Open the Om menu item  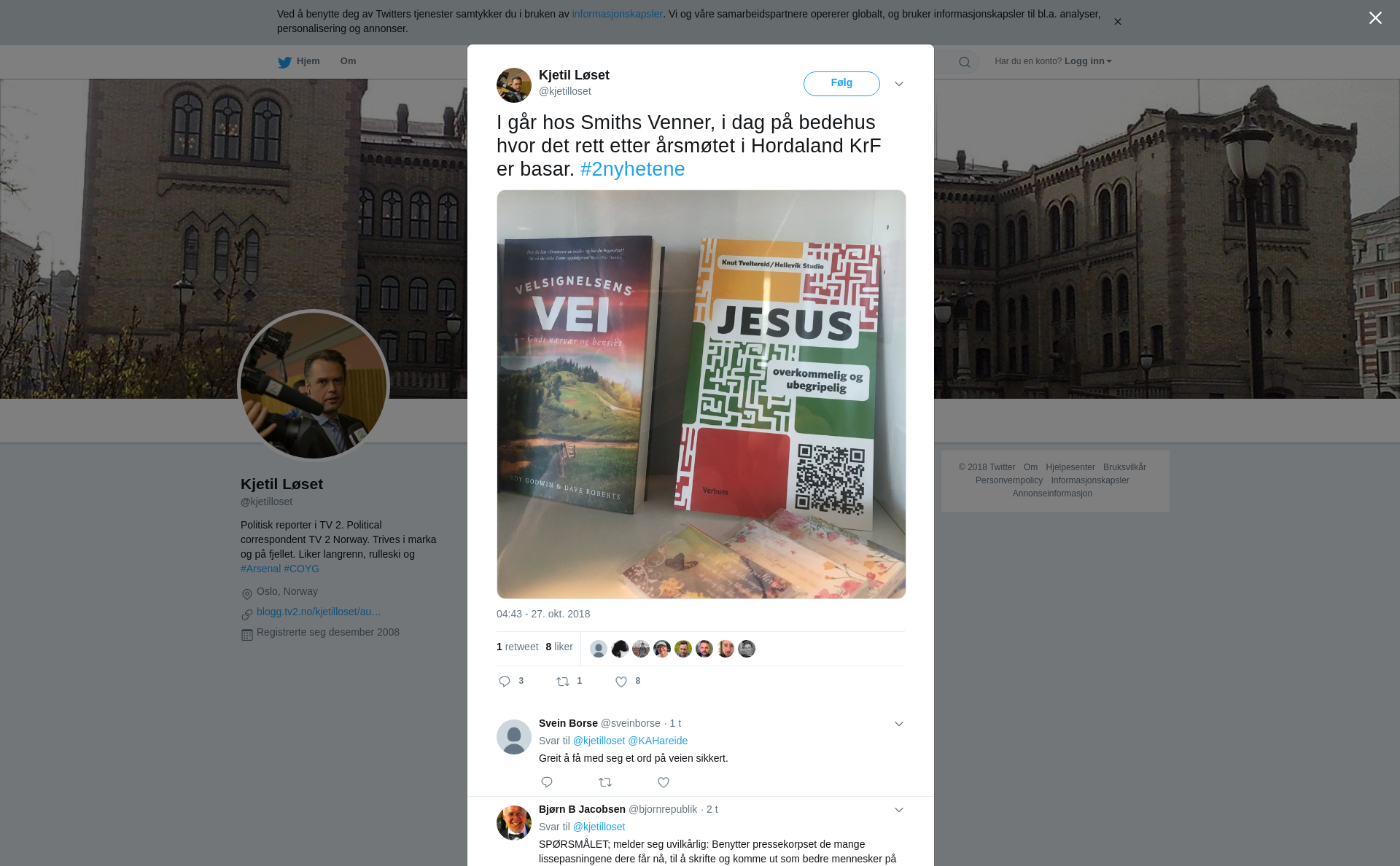point(348,61)
